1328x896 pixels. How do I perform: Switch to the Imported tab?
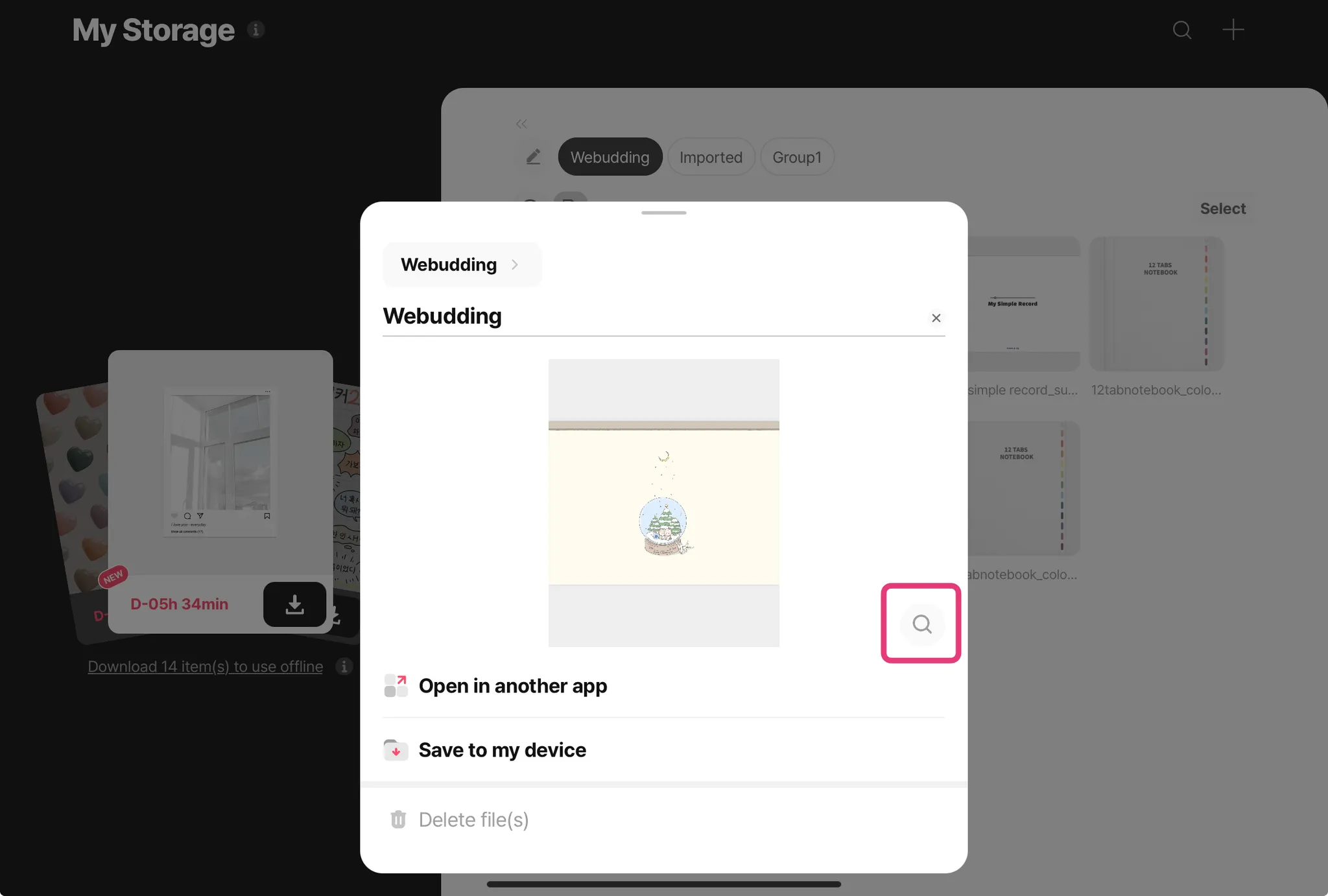[x=711, y=157]
